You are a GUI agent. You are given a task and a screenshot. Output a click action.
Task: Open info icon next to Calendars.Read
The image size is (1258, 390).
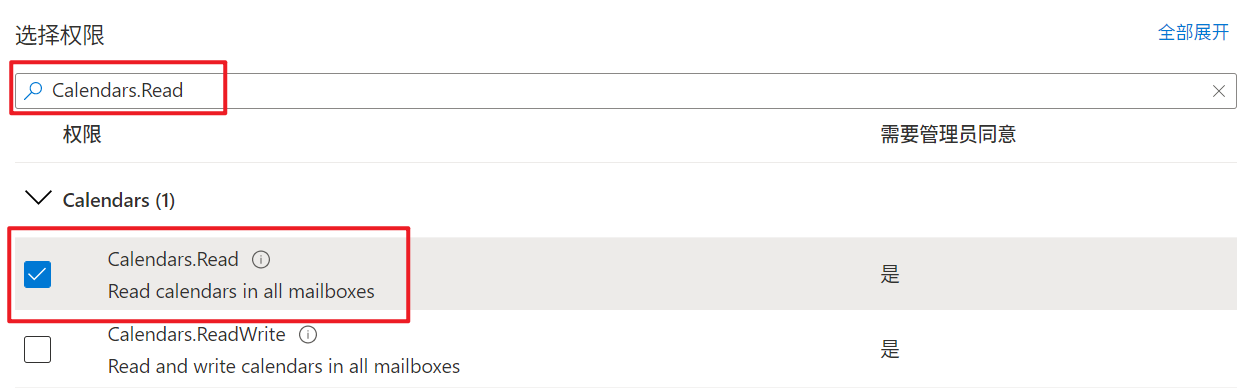click(x=261, y=260)
